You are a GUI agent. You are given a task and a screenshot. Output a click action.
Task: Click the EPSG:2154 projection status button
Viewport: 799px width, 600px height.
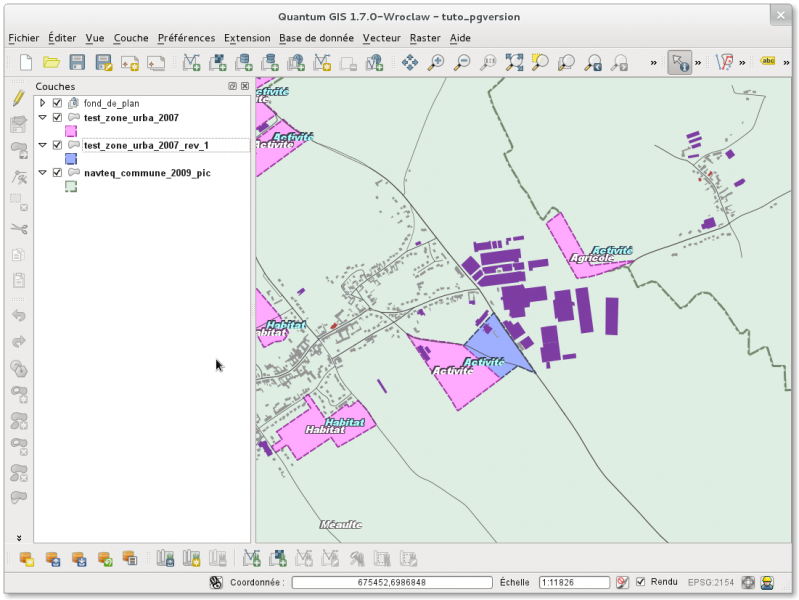(x=711, y=582)
